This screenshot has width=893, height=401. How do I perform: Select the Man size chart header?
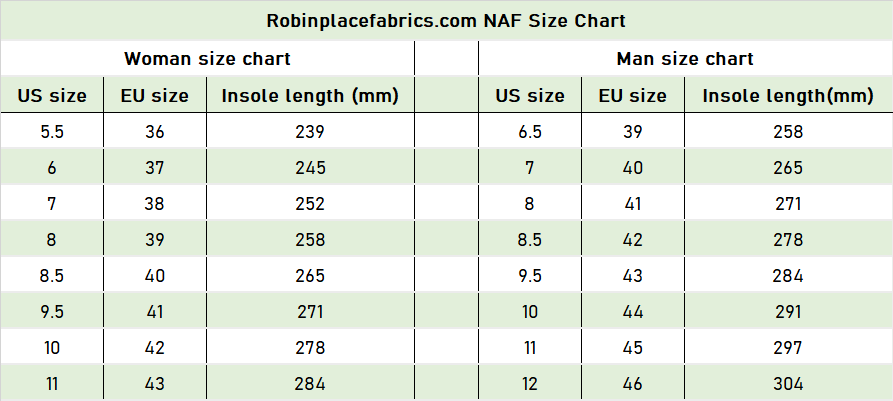tap(685, 59)
